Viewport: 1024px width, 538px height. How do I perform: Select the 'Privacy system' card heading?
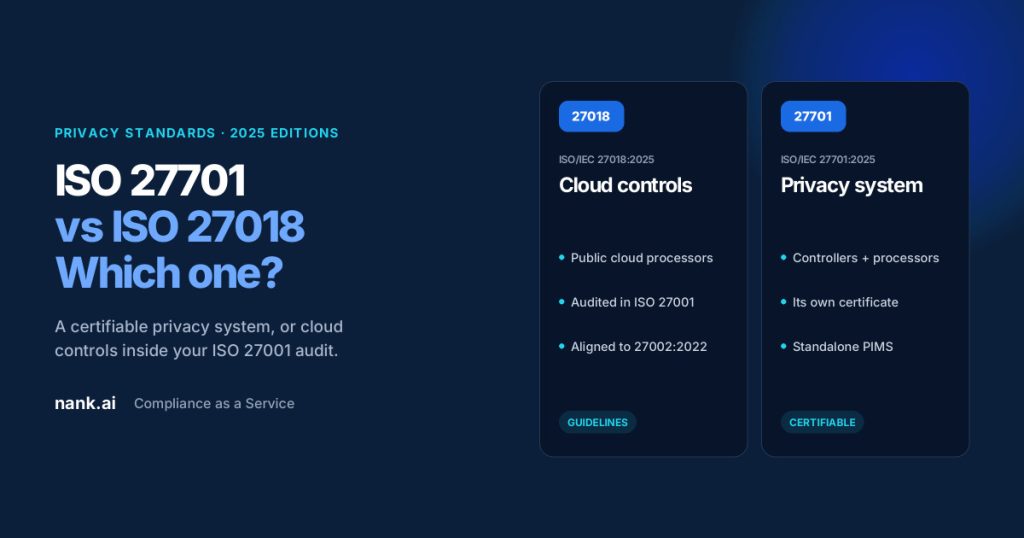pos(852,186)
